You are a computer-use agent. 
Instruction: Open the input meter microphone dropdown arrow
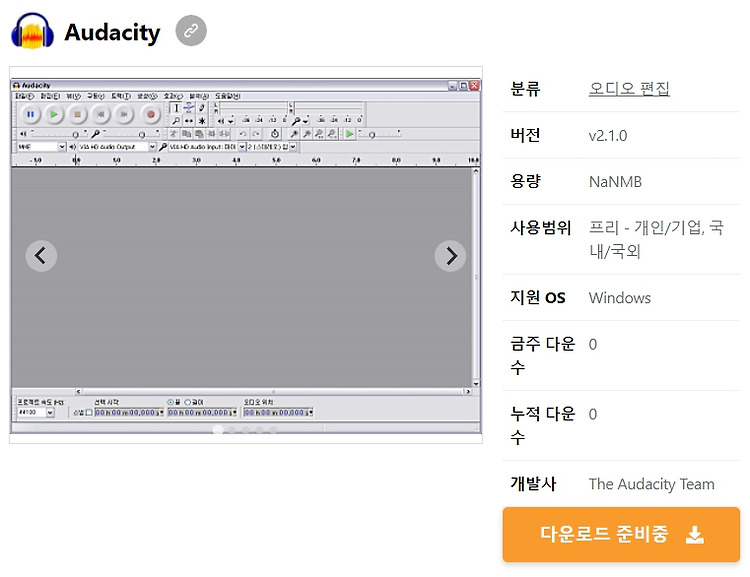(x=306, y=121)
